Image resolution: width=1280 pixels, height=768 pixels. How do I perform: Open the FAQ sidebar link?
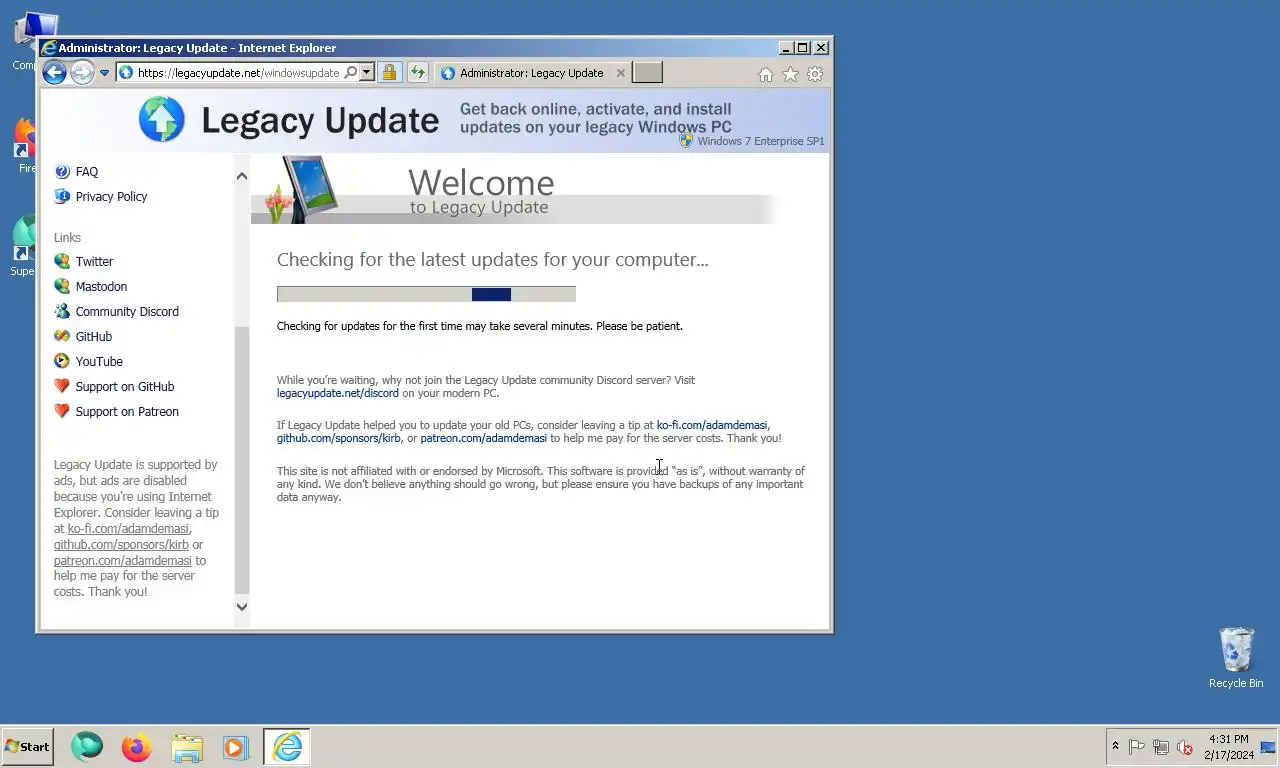87,172
